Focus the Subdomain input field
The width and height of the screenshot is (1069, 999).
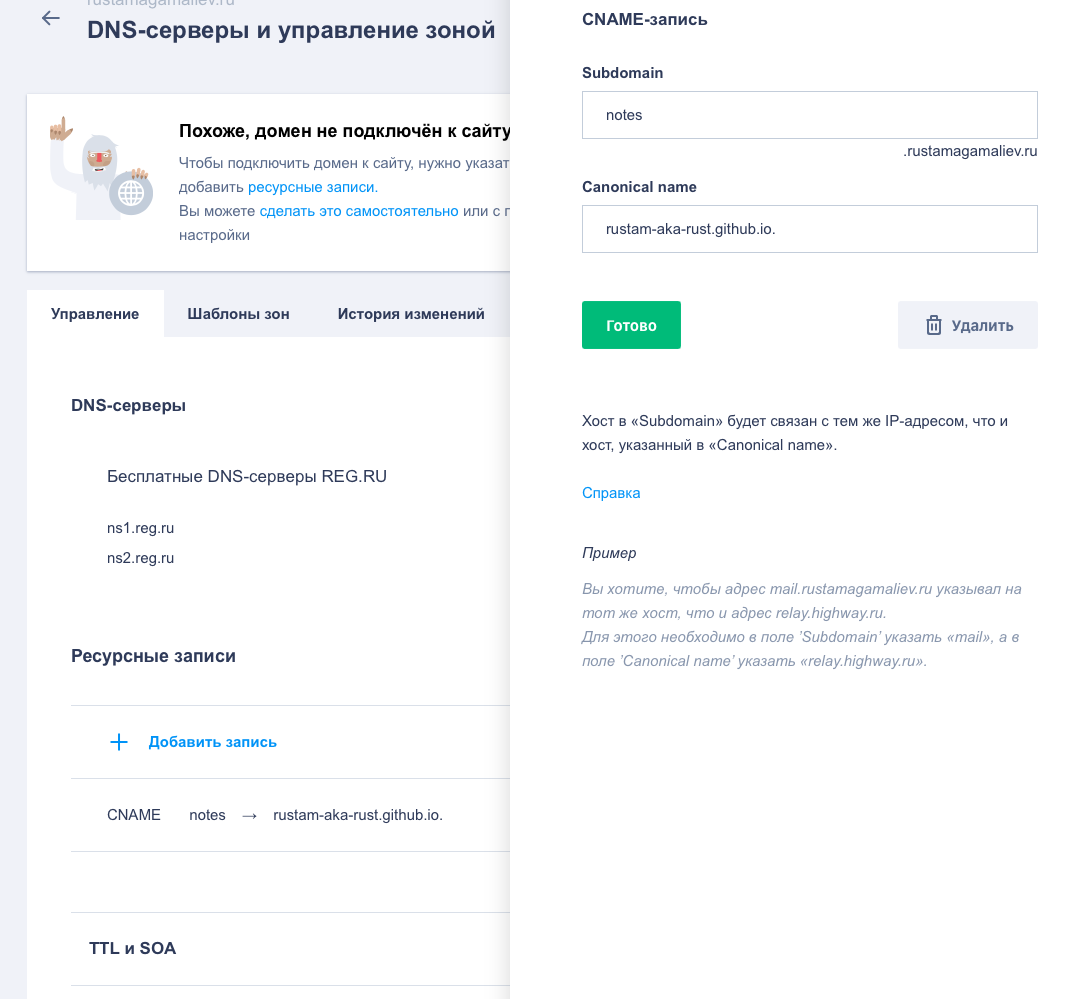point(809,115)
